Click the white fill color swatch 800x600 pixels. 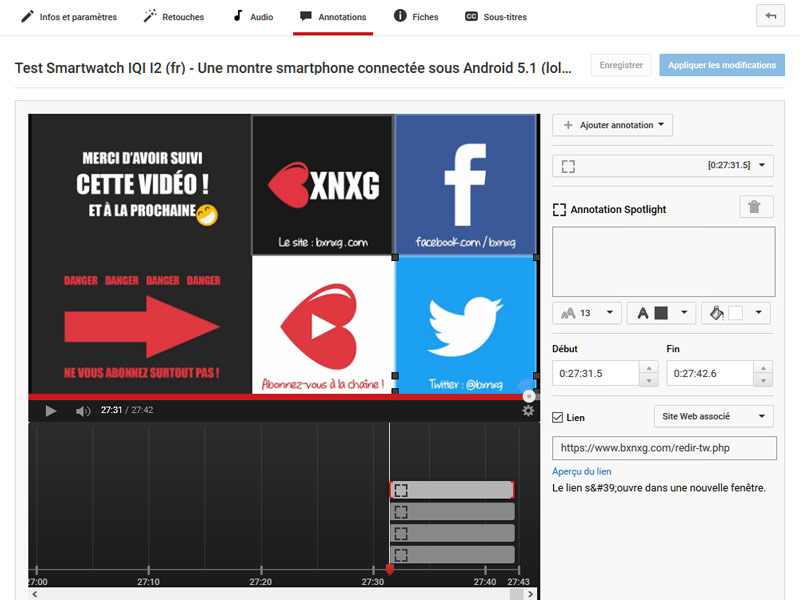coord(735,313)
